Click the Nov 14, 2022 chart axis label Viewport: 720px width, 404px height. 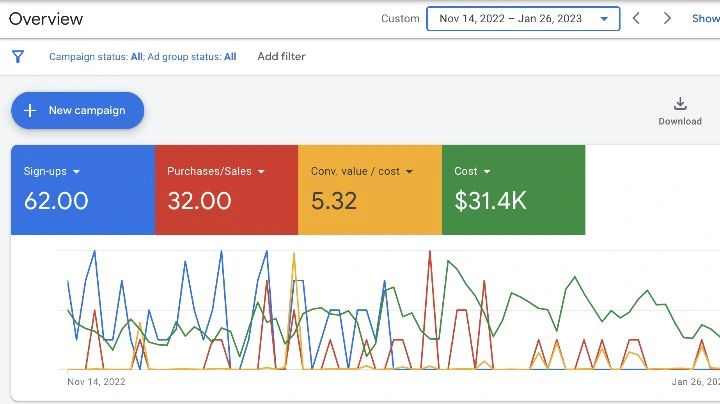pyautogui.click(x=96, y=381)
